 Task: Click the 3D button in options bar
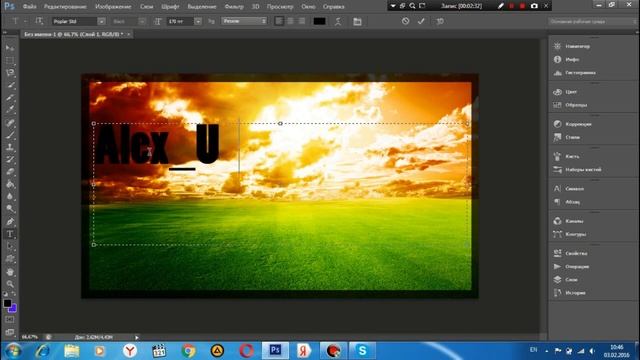[x=440, y=21]
